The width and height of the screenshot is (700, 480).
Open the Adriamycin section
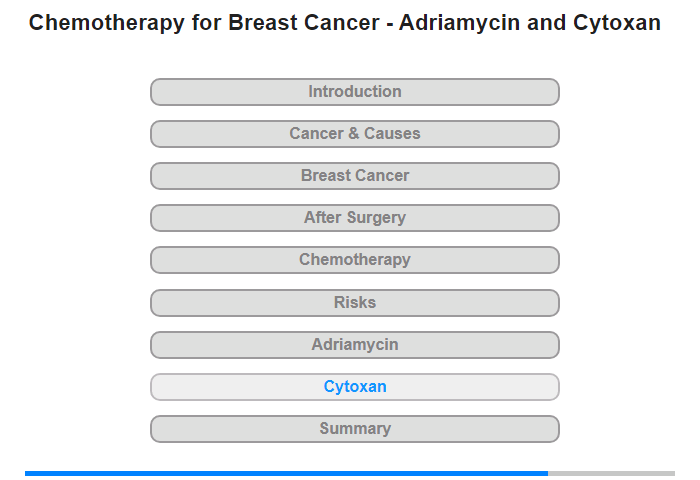pos(355,345)
